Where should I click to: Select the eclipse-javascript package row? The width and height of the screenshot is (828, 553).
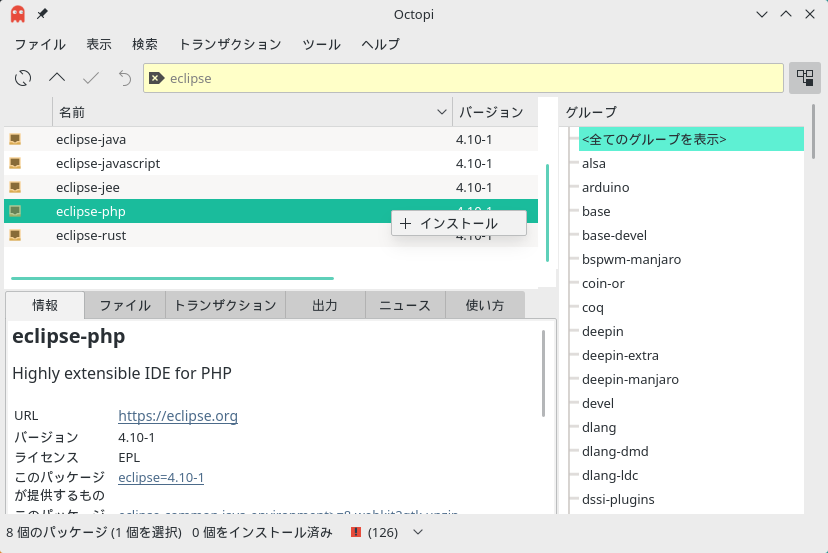271,163
